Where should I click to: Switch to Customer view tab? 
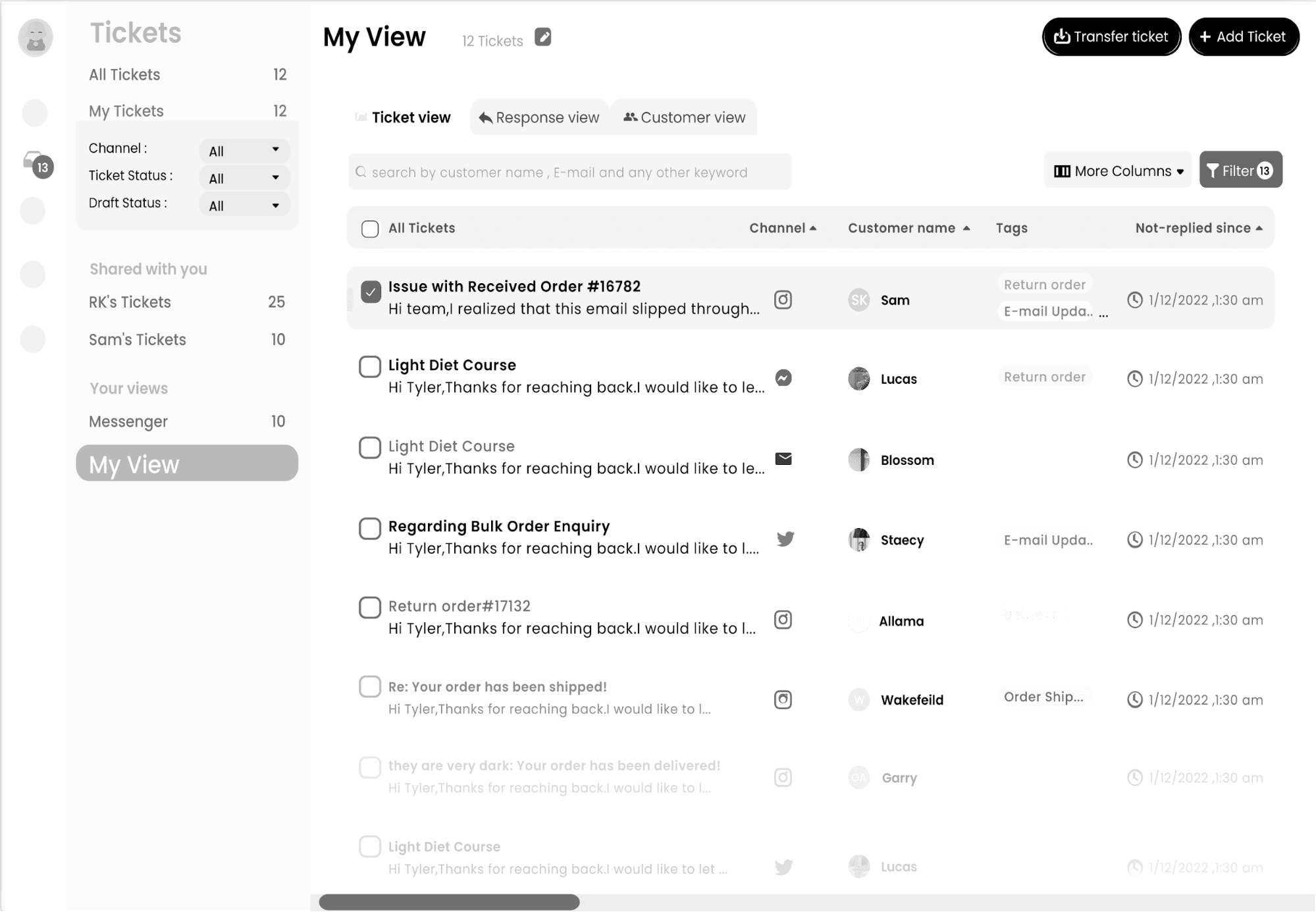point(684,117)
